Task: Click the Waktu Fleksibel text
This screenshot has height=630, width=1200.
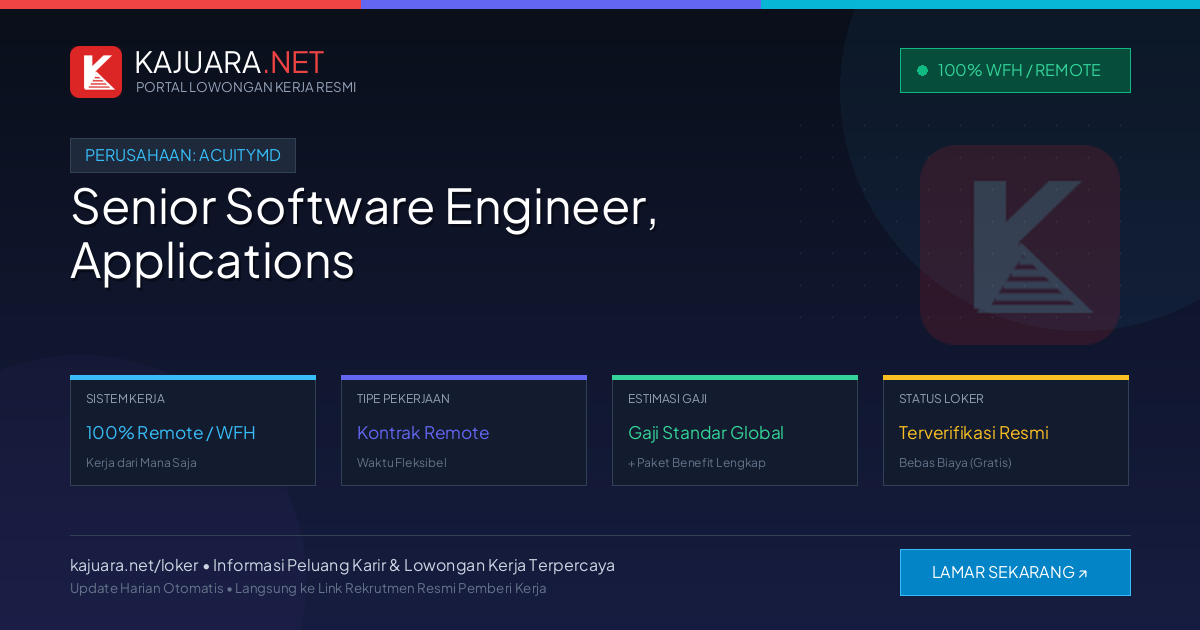Action: pyautogui.click(x=402, y=463)
